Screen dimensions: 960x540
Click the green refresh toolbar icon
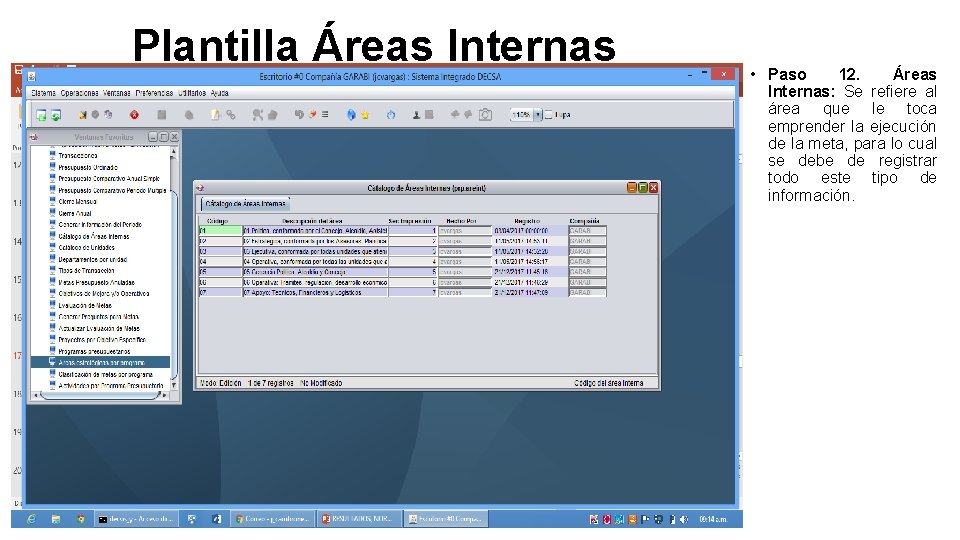[x=56, y=114]
